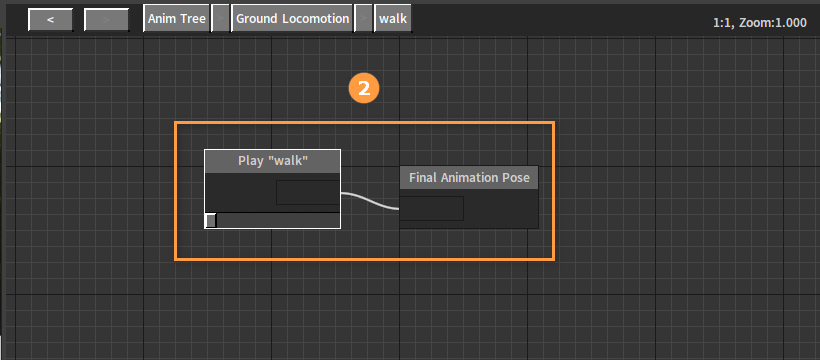
Task: Expand the chevron after Ground Locomotion
Action: pos(364,19)
